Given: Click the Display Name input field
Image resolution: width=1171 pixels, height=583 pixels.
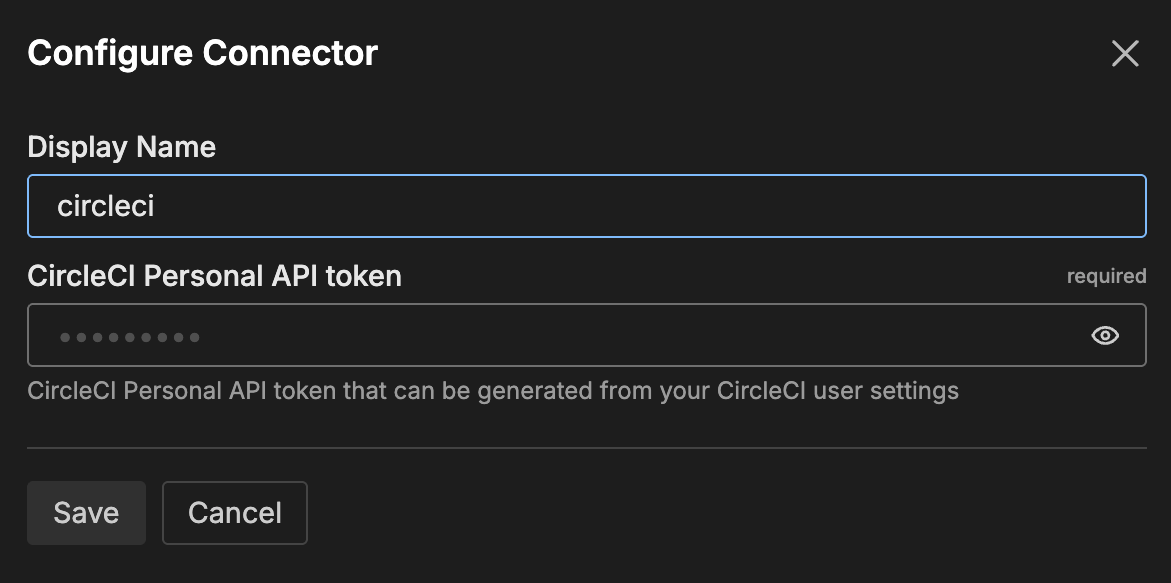Looking at the screenshot, I should pyautogui.click(x=586, y=207).
